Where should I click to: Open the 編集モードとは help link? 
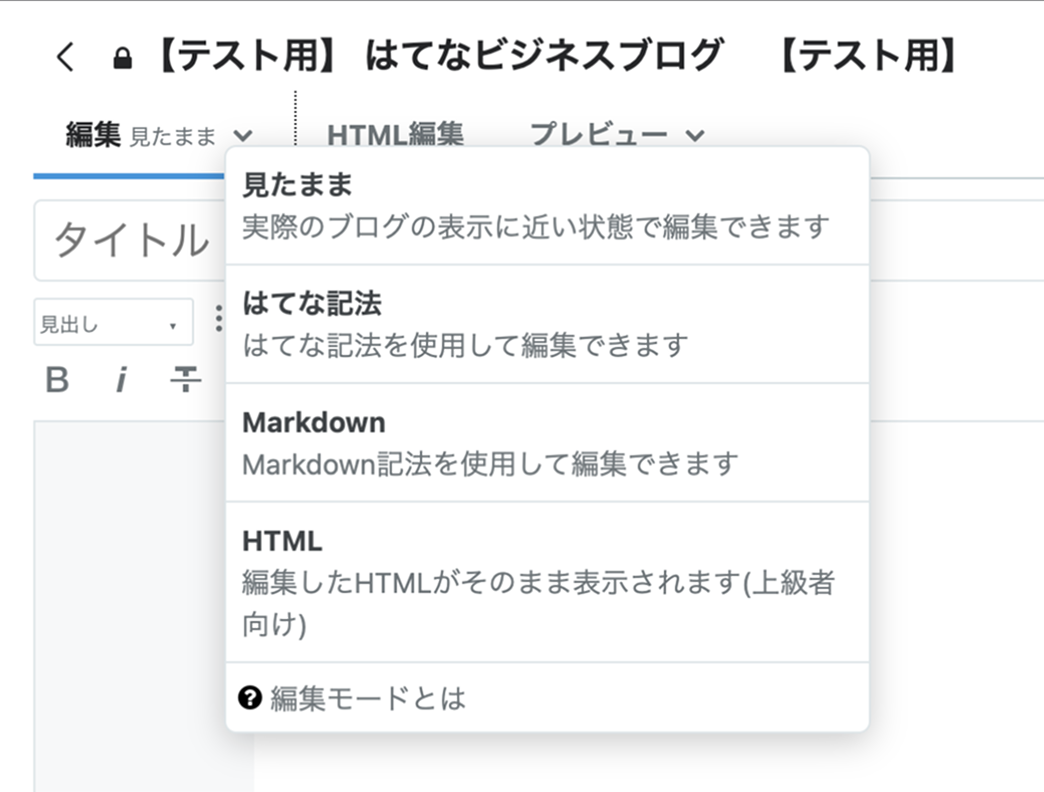coord(367,698)
